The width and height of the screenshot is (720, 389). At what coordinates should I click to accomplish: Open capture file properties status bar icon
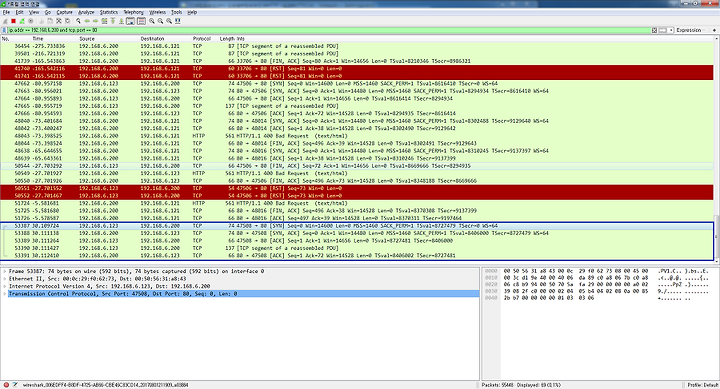pos(15,385)
